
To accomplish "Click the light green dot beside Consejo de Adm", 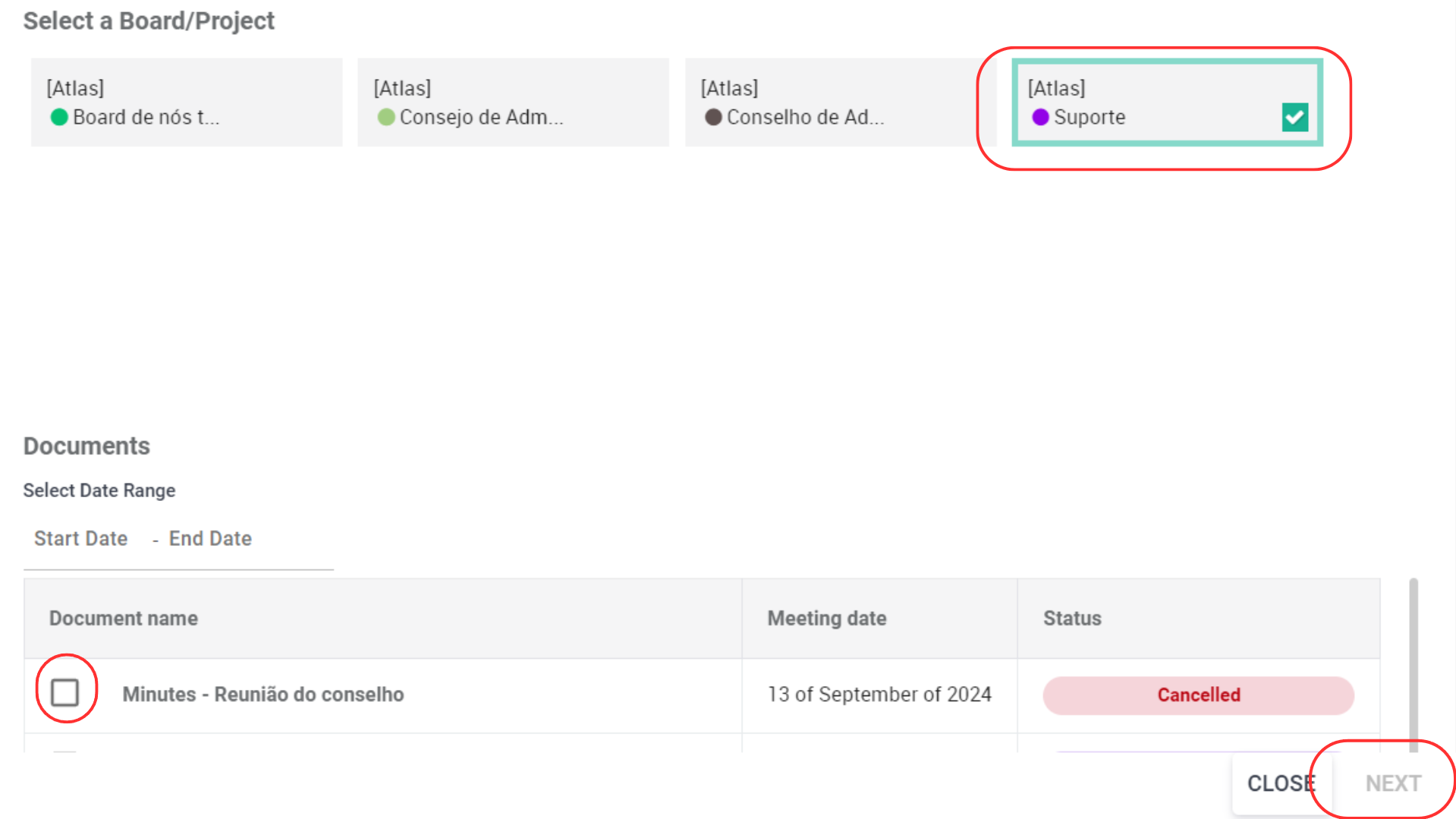I will click(386, 117).
